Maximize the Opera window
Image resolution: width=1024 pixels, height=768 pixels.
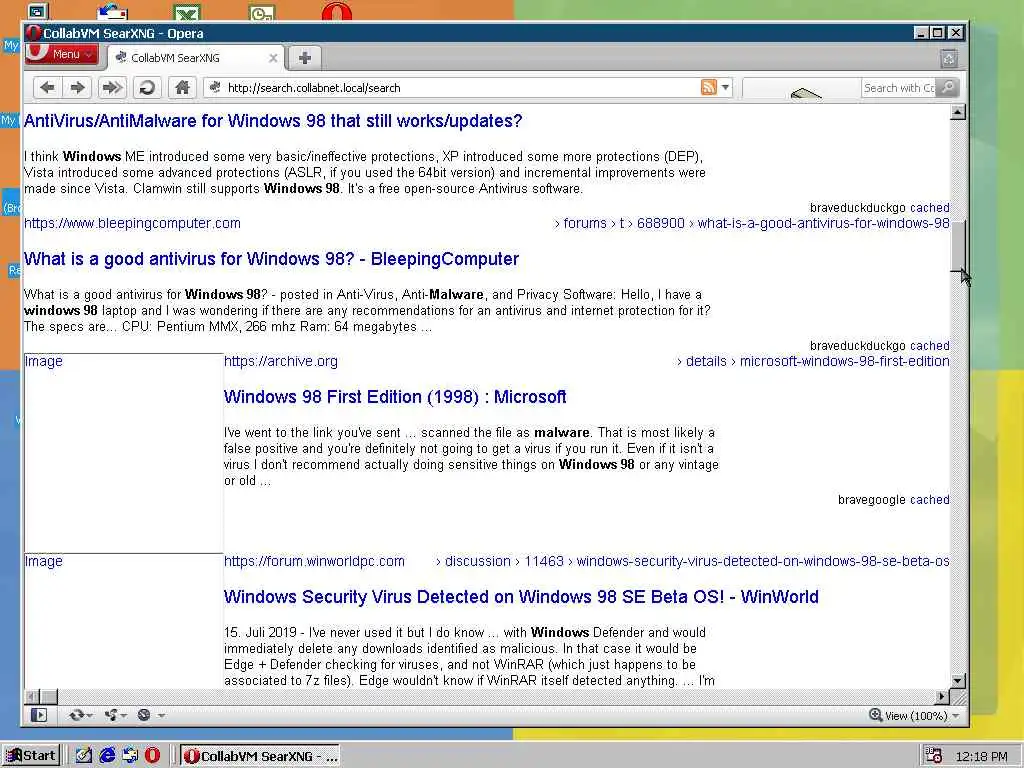938,33
